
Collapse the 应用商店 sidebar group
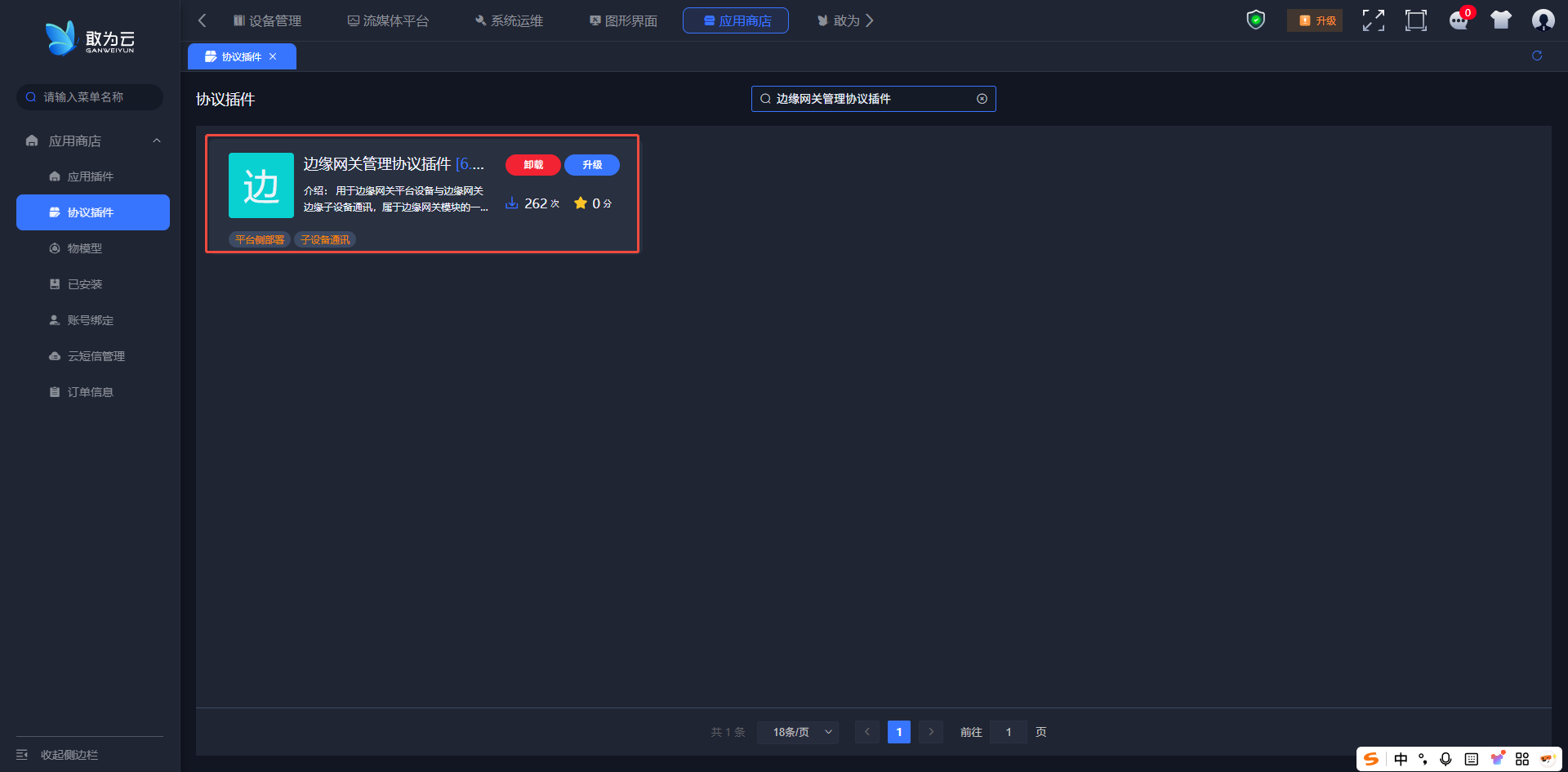click(x=157, y=141)
